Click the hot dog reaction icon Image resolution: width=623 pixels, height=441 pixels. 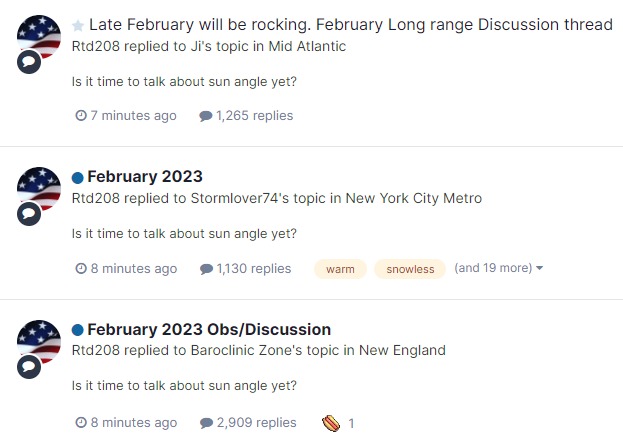tap(331, 423)
